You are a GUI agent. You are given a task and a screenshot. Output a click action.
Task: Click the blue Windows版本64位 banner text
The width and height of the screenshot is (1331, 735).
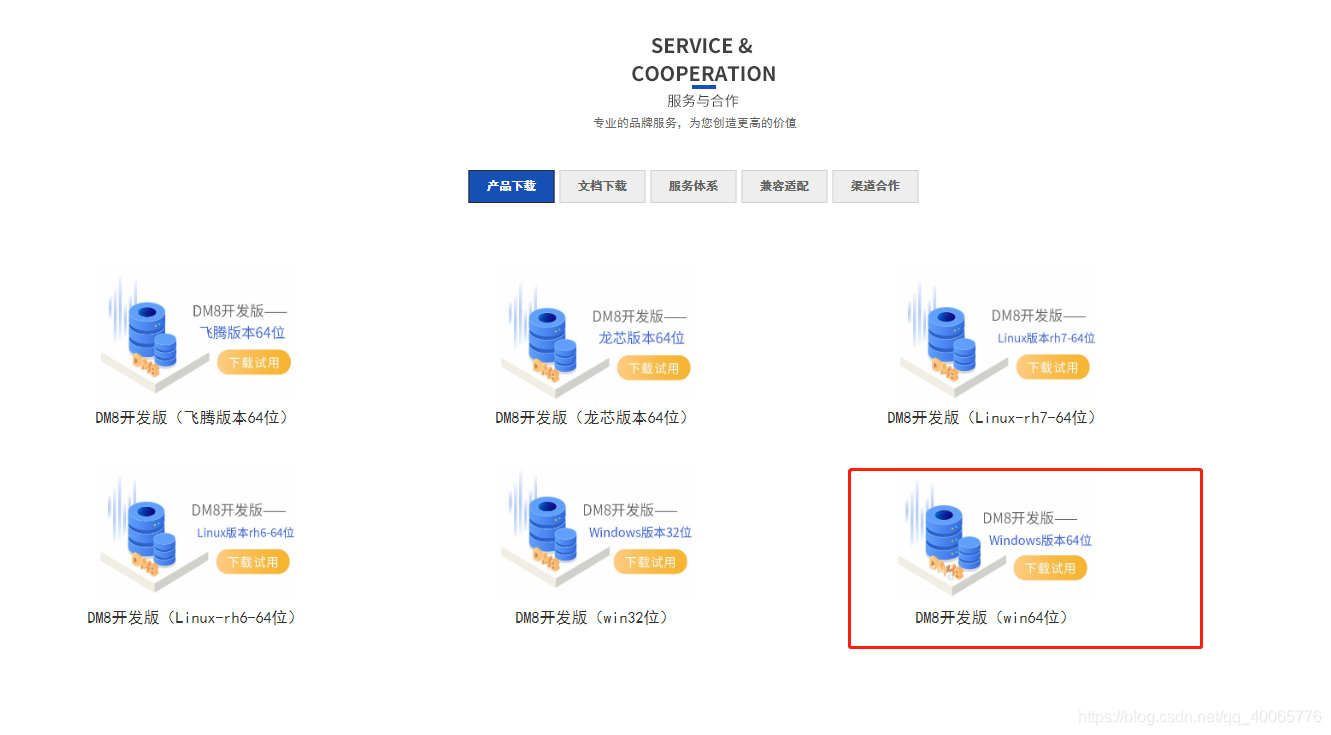[x=1040, y=540]
